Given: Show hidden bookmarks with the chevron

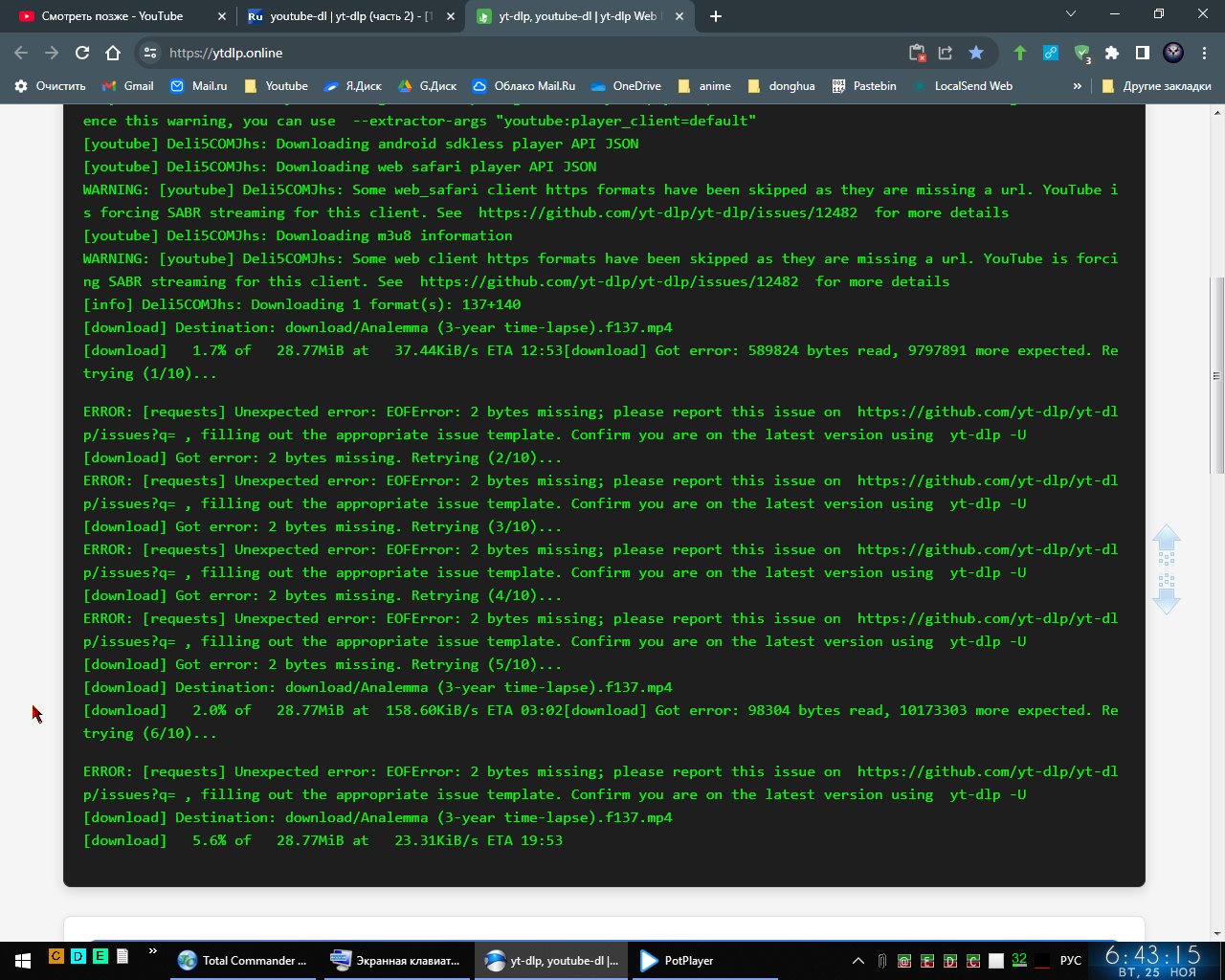Looking at the screenshot, I should (x=1077, y=86).
